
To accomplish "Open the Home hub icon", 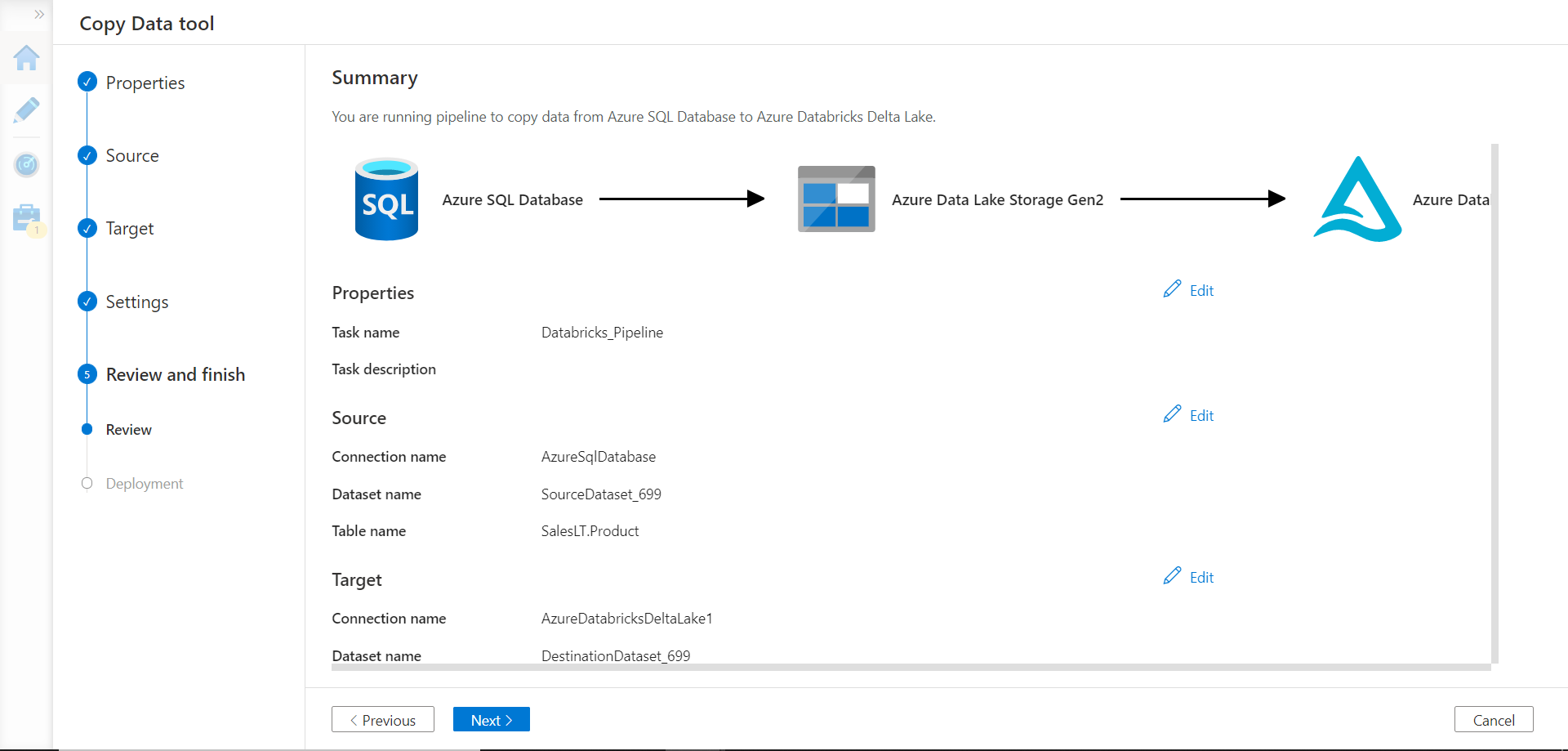I will tap(26, 57).
